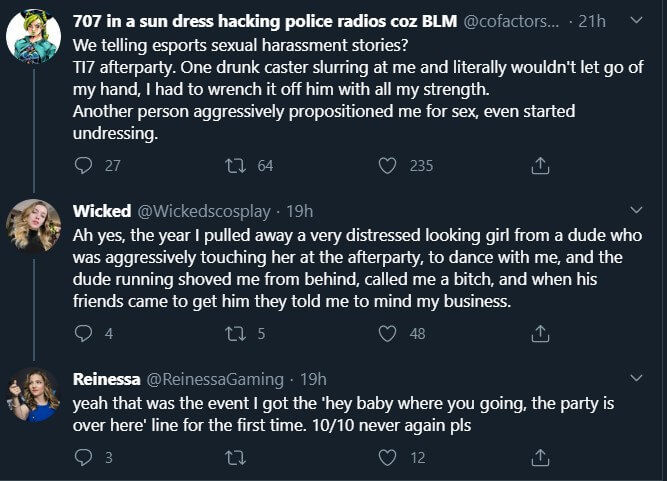The height and width of the screenshot is (481, 667).
Task: Retweet the TI7 afterparty tweet
Action: tap(236, 166)
